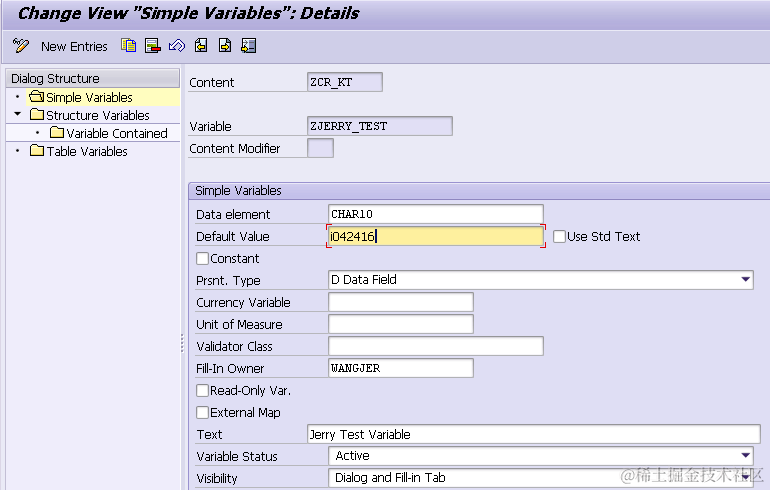770x490 pixels.
Task: Open the Structure Variables tree node
Action: click(97, 115)
